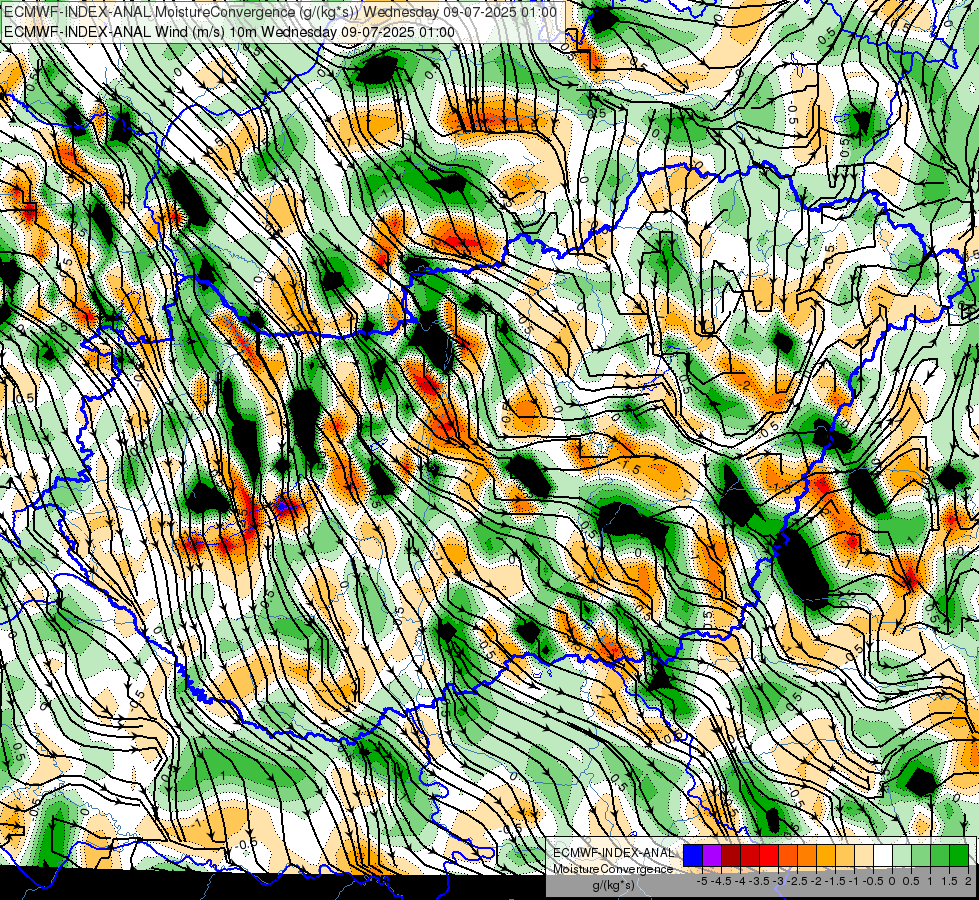
Task: Click the -2.5 tick label on legend
Action: coord(798,881)
